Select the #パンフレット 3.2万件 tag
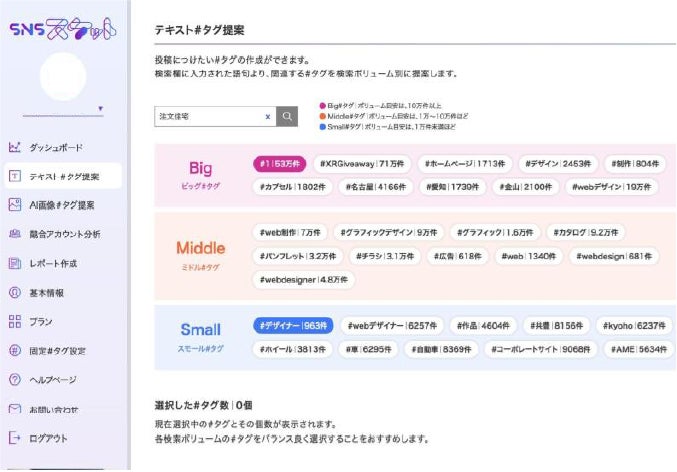The width and height of the screenshot is (677, 472). [297, 256]
